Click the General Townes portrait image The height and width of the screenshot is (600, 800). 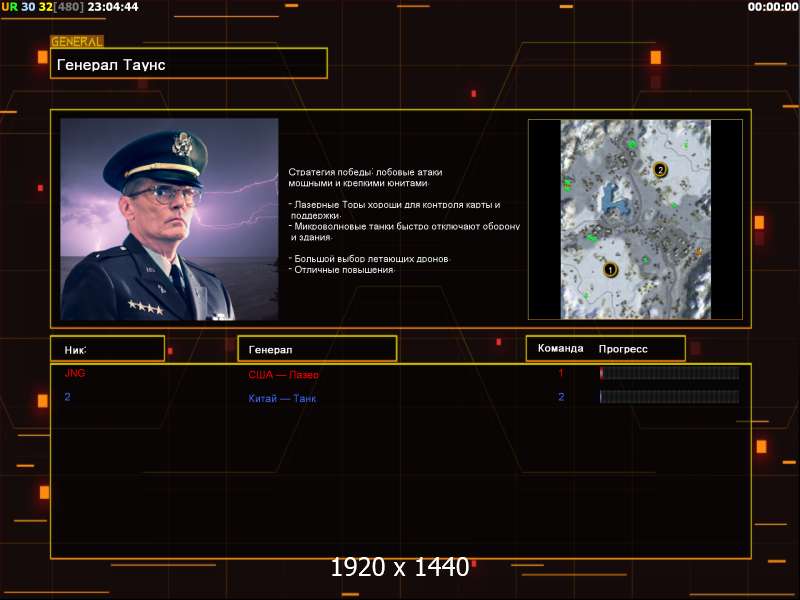[x=169, y=219]
